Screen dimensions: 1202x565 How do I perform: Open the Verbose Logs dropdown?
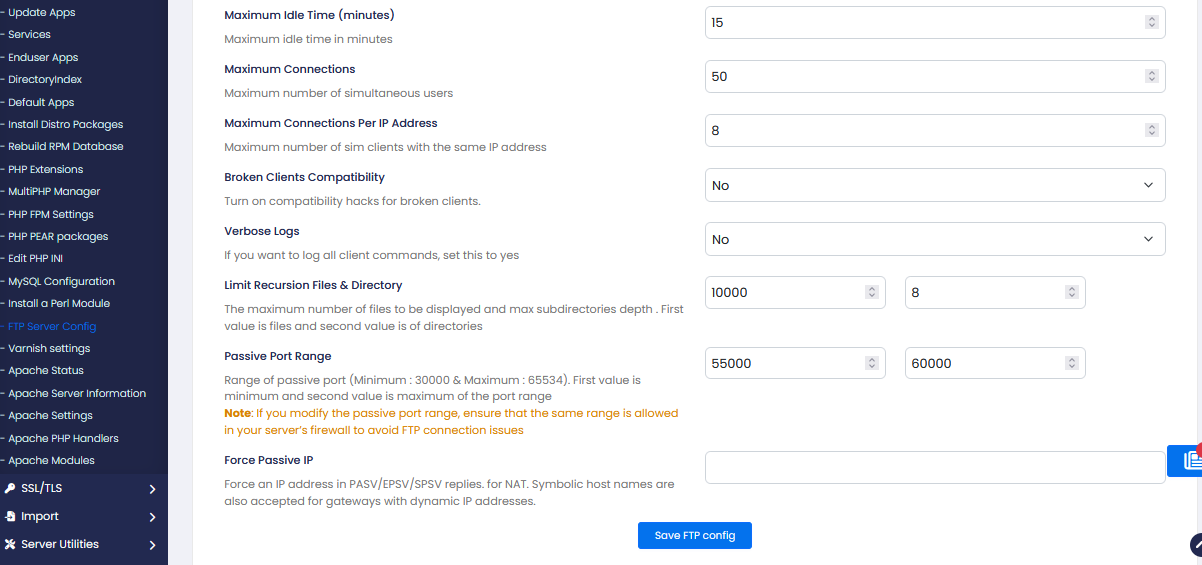(x=935, y=239)
